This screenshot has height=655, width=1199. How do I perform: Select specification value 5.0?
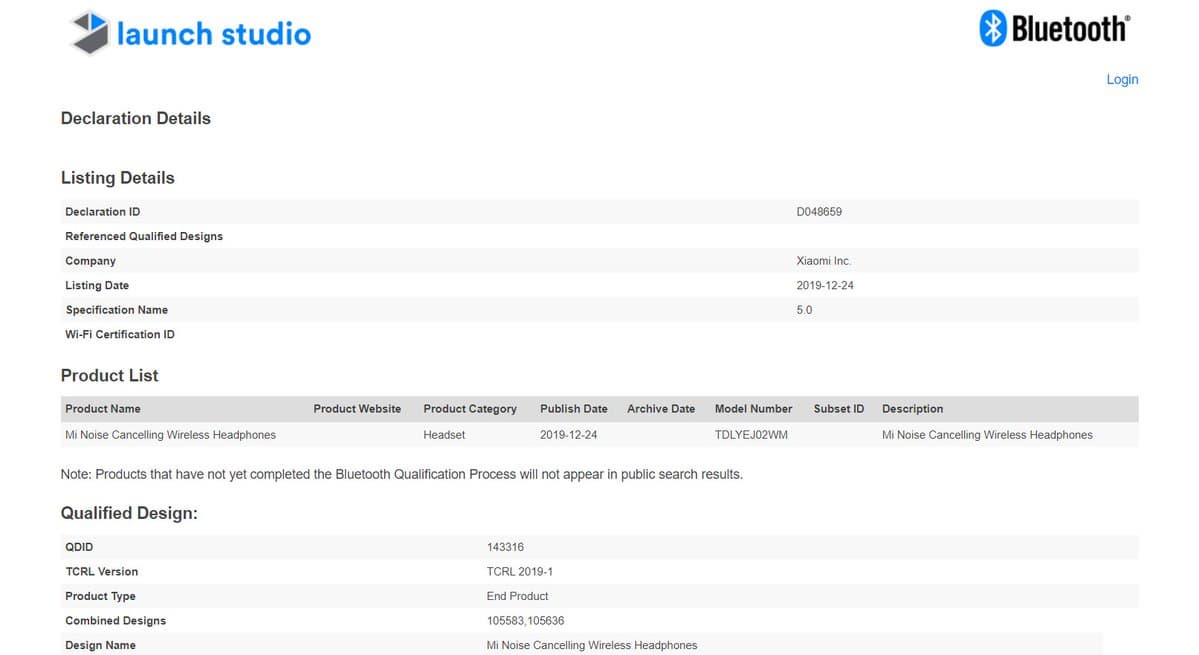click(x=804, y=310)
